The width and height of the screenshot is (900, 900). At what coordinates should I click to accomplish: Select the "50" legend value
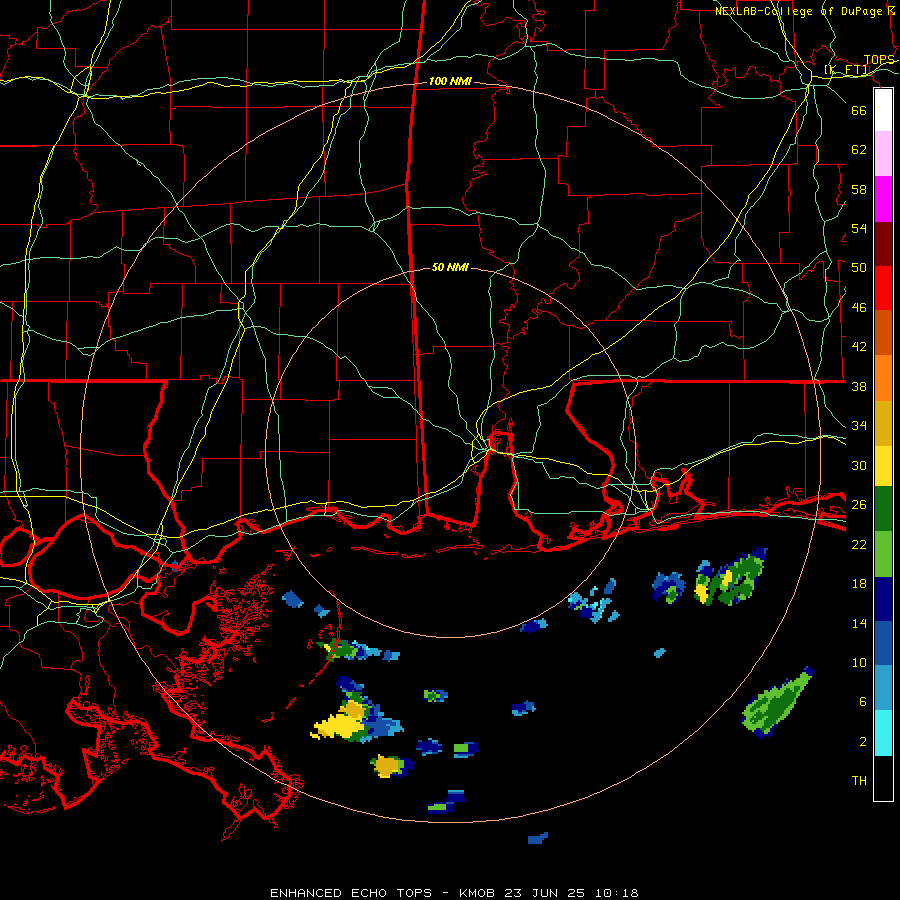click(859, 267)
